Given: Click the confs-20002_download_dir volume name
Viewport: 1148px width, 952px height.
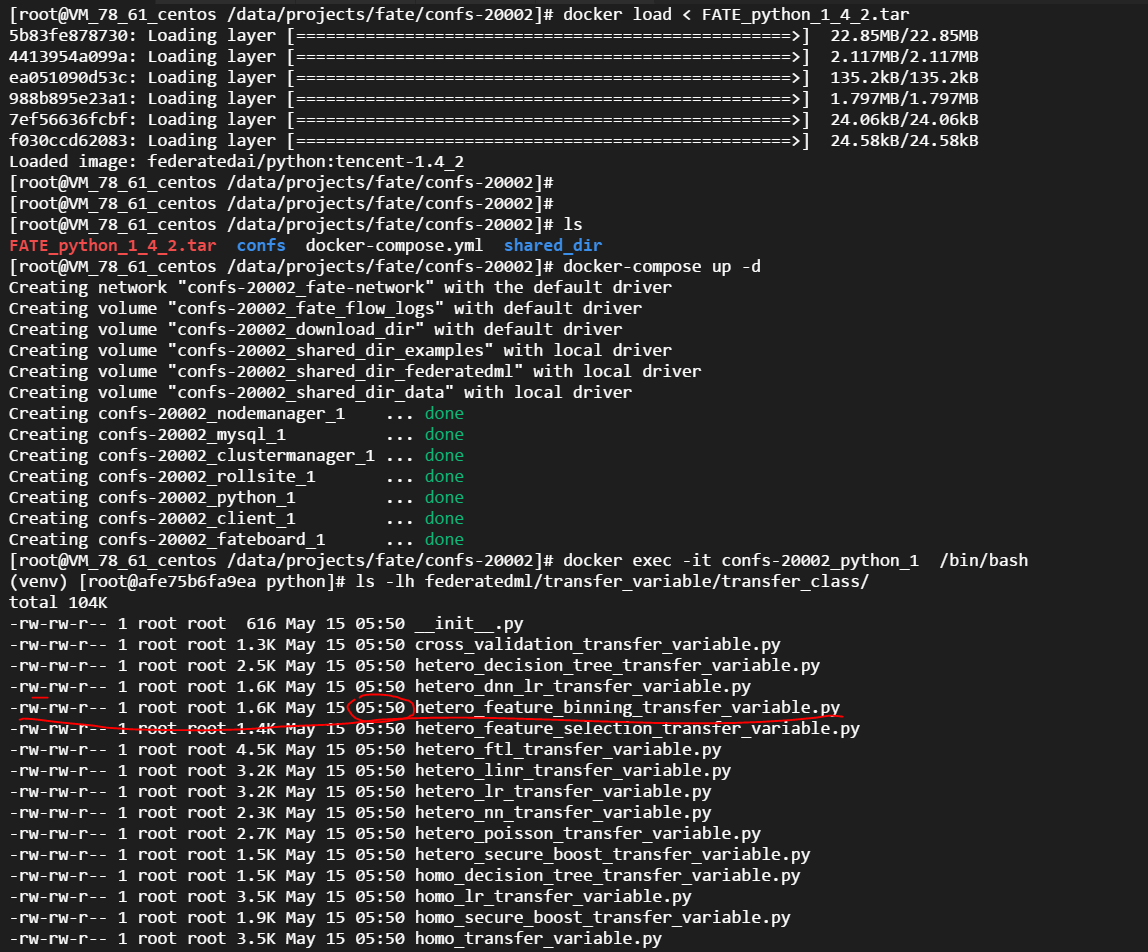Looking at the screenshot, I should tap(296, 330).
